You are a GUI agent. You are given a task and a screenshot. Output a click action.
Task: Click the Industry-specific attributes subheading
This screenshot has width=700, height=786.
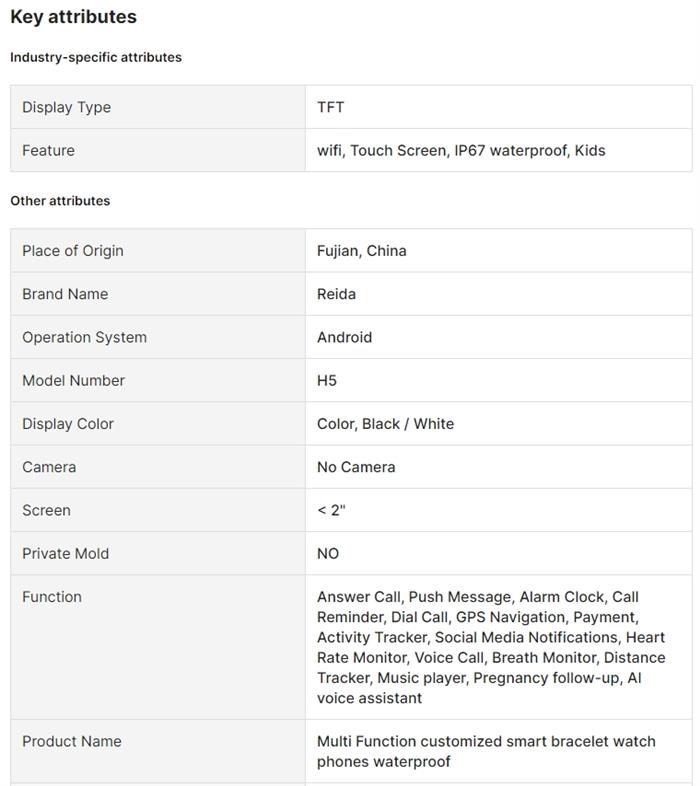coord(96,57)
